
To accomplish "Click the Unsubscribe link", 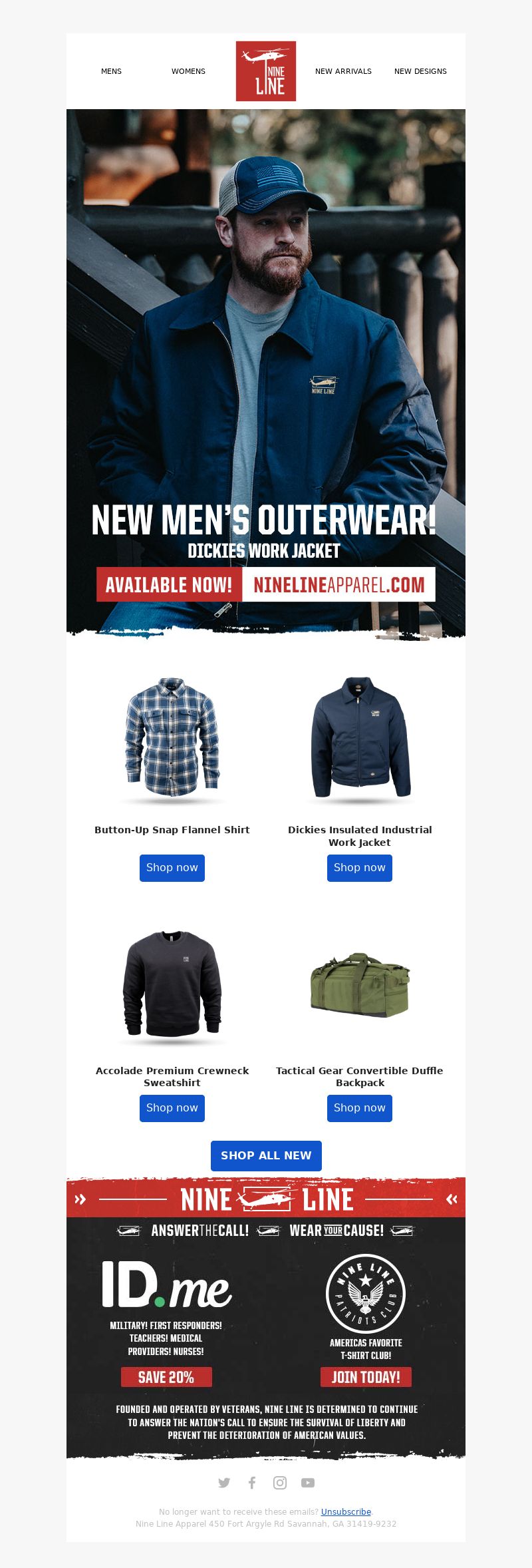I will tap(346, 1511).
